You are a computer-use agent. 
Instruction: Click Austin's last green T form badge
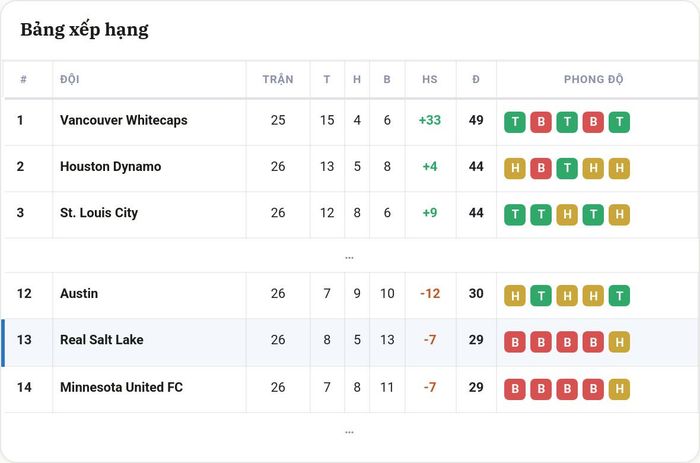pyautogui.click(x=619, y=296)
